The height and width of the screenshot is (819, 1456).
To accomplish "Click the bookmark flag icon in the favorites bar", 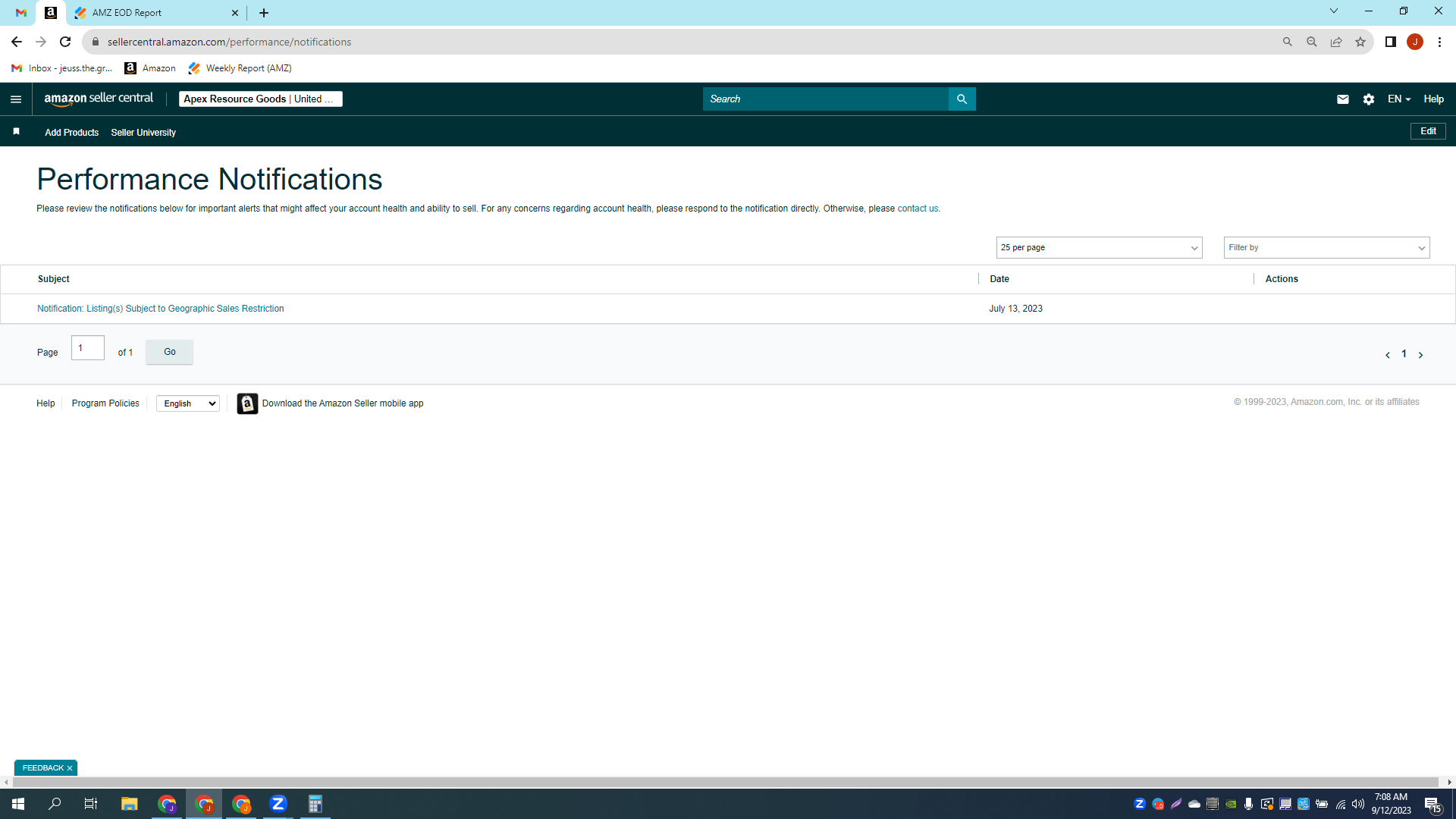I will (x=16, y=132).
